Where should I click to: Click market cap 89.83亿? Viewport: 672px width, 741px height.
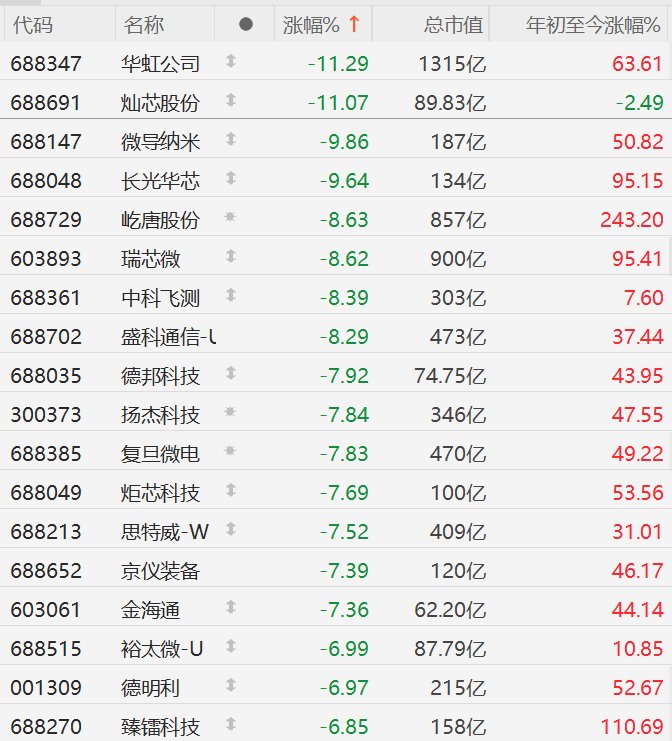[450, 103]
